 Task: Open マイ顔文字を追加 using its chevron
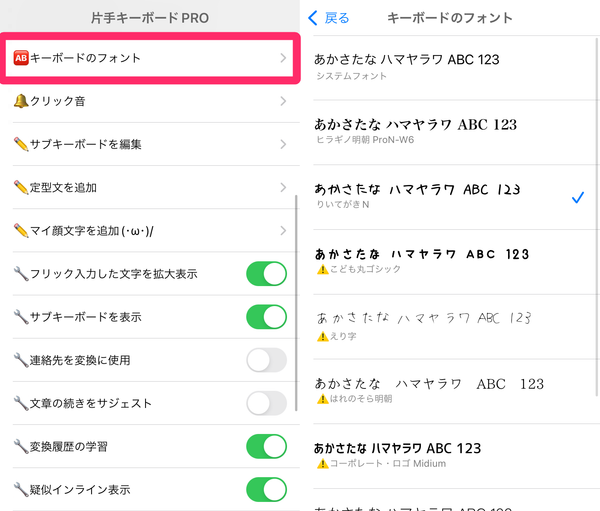pos(283,230)
